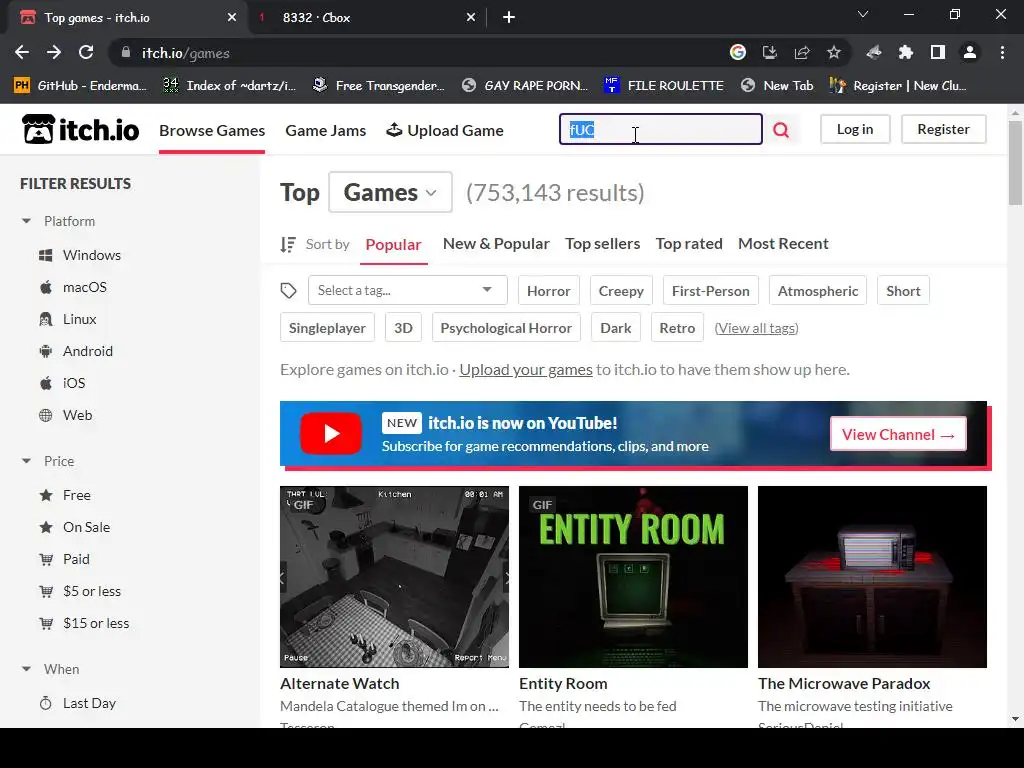Image resolution: width=1024 pixels, height=768 pixels.
Task: Click Upload your games link
Action: coord(526,370)
